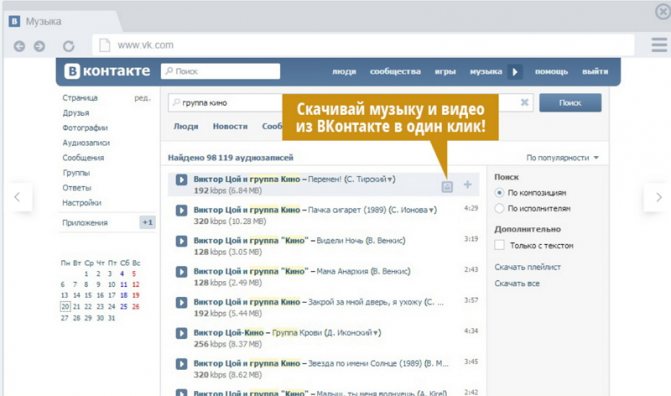671x396 pixels.
Task: Open Настройки in the left sidebar
Action: [x=82, y=203]
